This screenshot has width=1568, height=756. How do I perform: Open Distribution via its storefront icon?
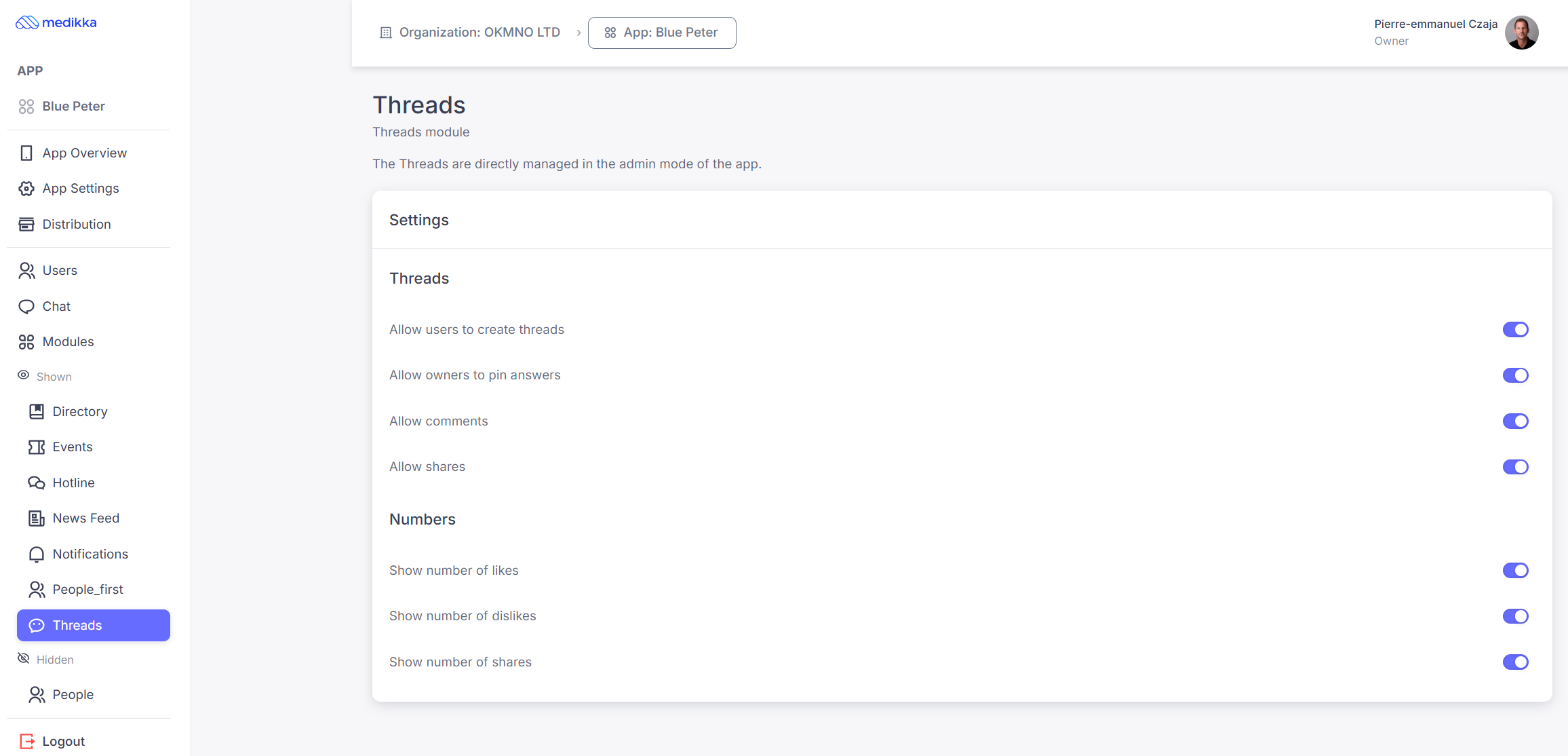pyautogui.click(x=26, y=225)
